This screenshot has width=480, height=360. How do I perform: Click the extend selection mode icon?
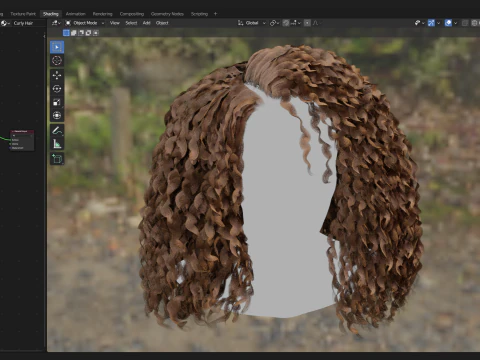point(74,33)
